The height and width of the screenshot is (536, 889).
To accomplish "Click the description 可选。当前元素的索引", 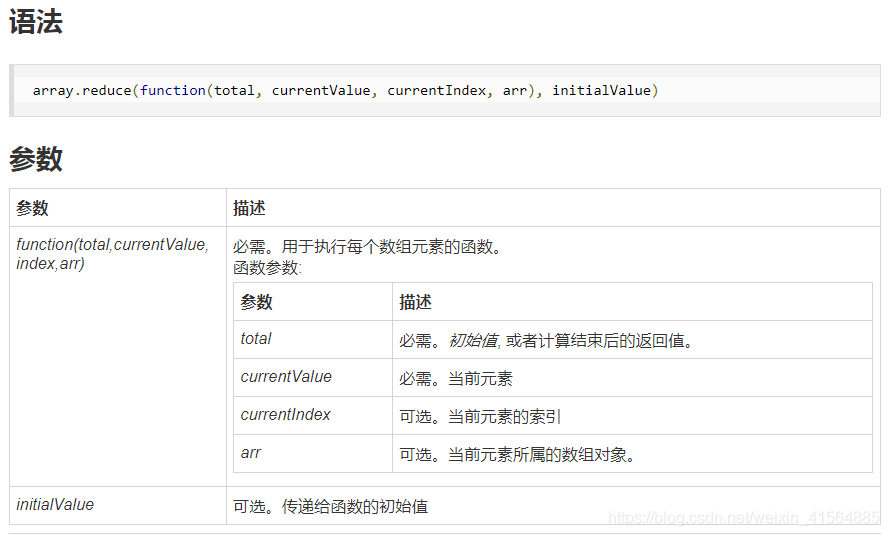I will [x=480, y=417].
